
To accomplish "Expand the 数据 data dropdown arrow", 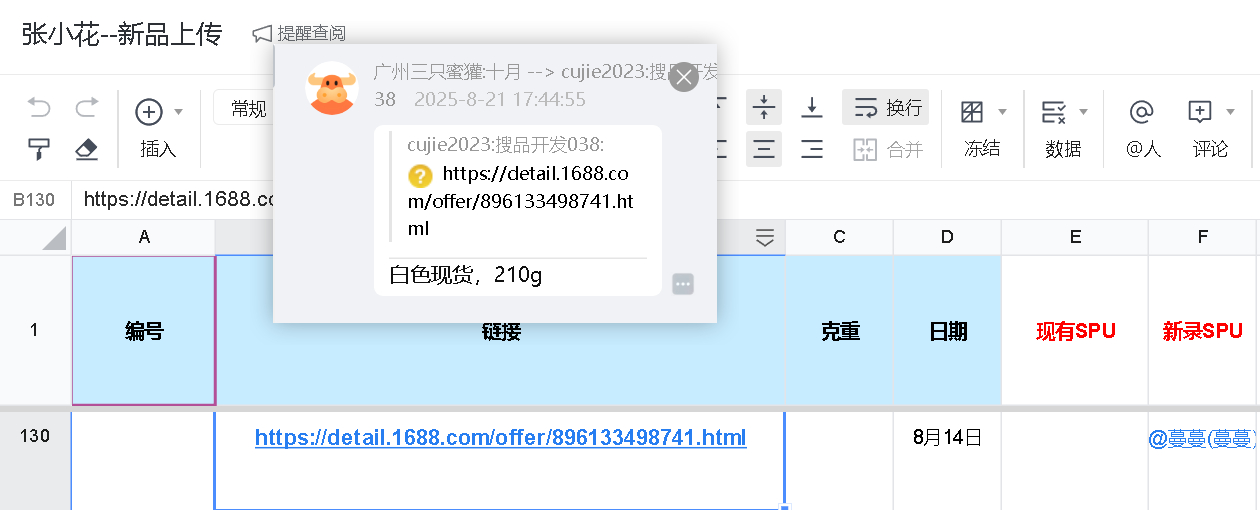I will pyautogui.click(x=1083, y=111).
